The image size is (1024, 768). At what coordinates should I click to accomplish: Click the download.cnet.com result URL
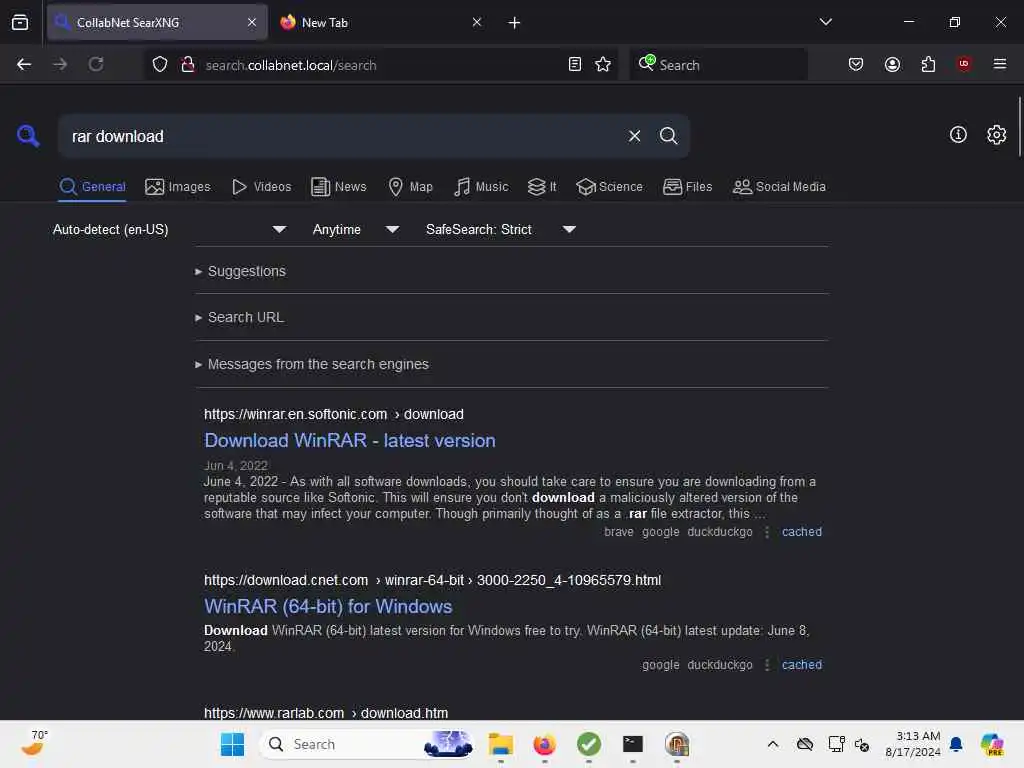click(432, 580)
